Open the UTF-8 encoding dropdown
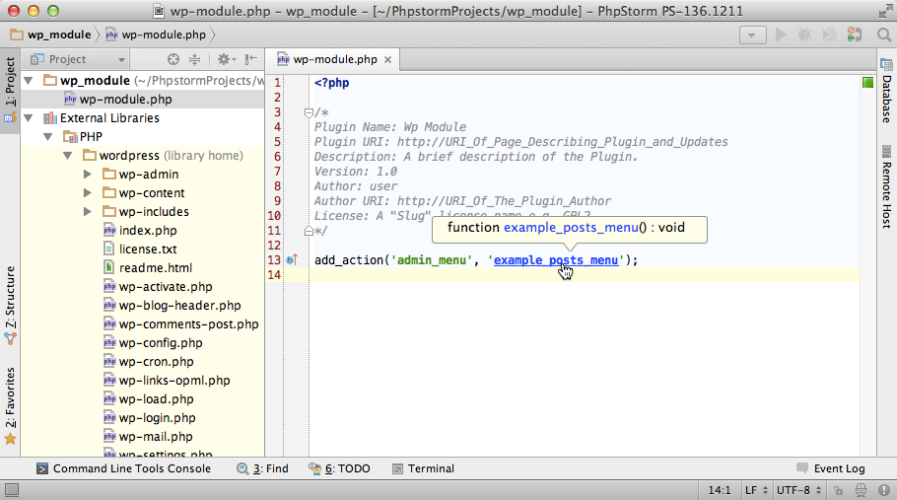897x500 pixels. (799, 490)
